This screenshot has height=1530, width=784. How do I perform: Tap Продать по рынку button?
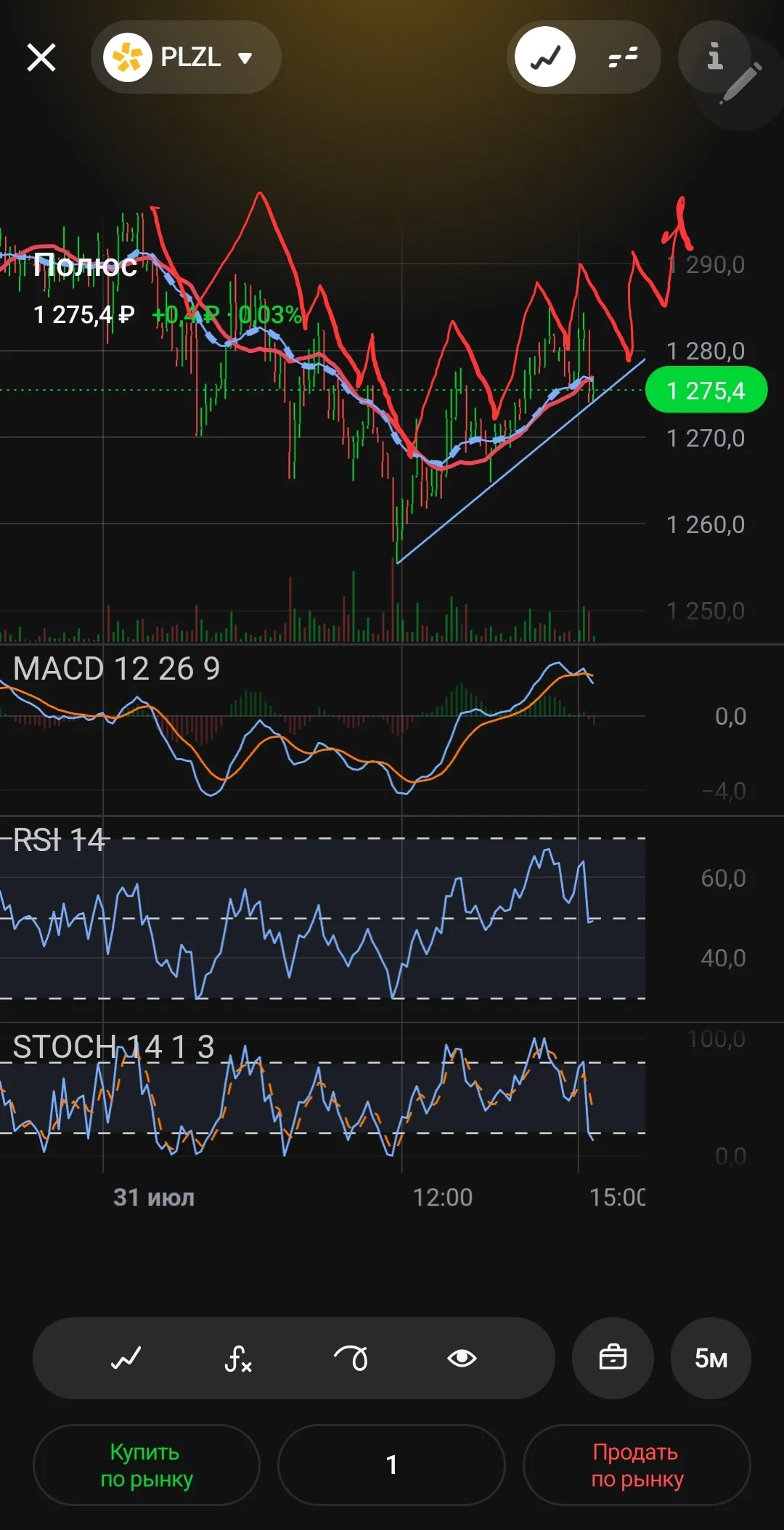click(637, 1465)
